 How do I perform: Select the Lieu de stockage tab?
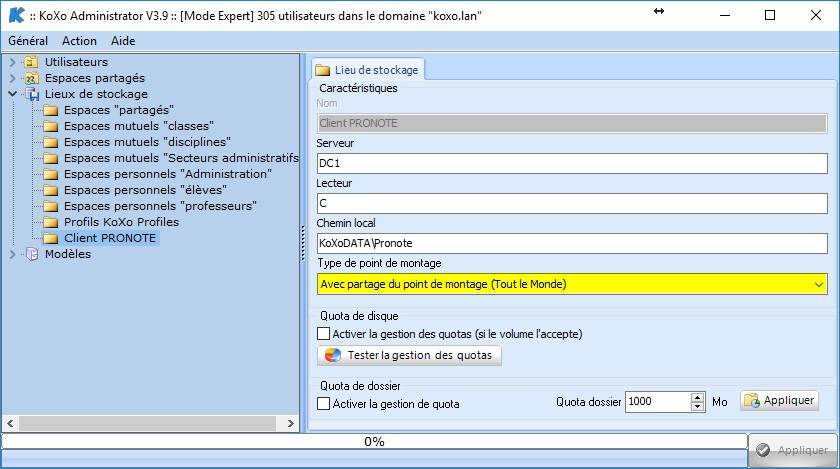coord(368,70)
